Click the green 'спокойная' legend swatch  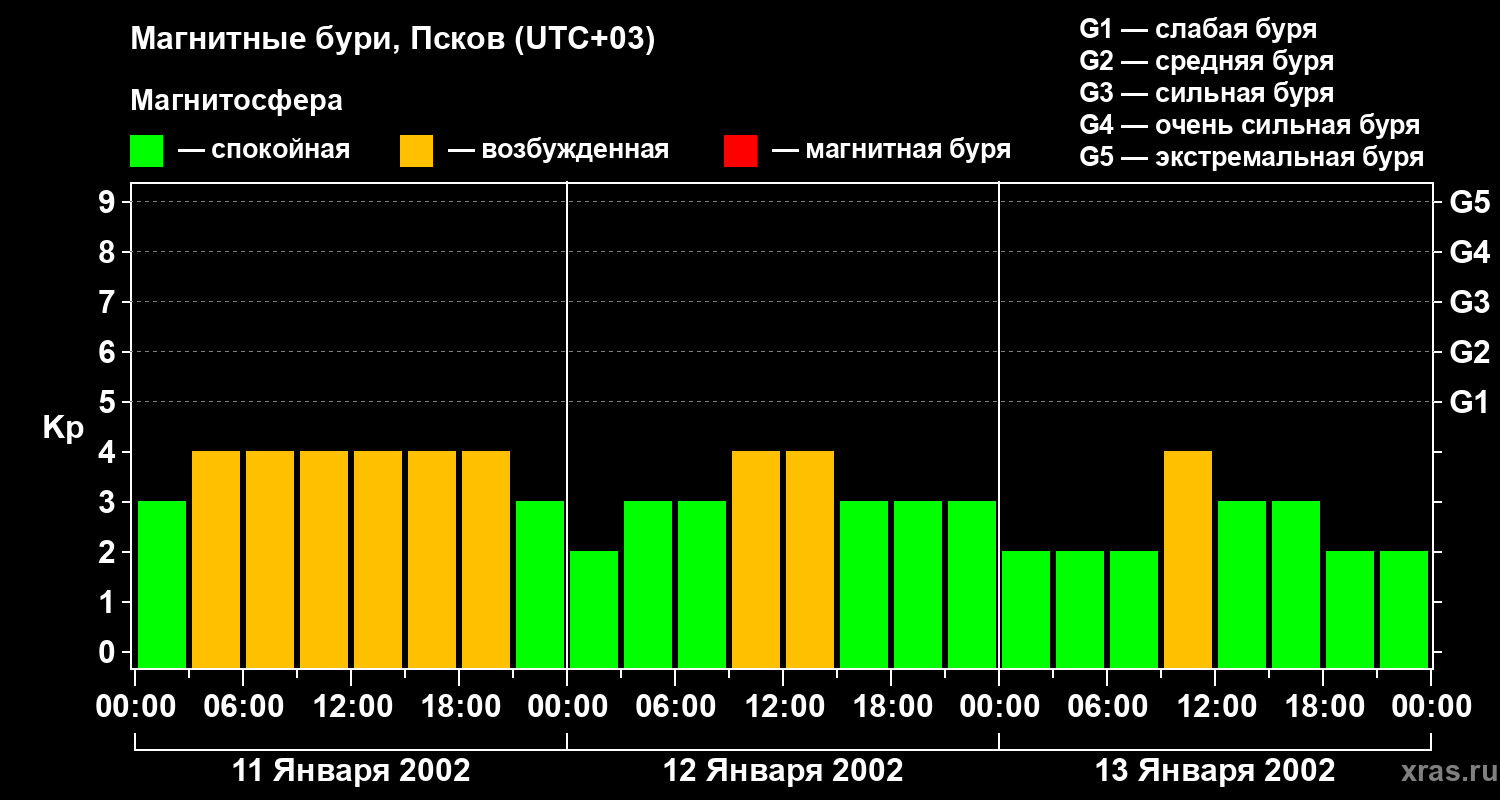coord(147,151)
